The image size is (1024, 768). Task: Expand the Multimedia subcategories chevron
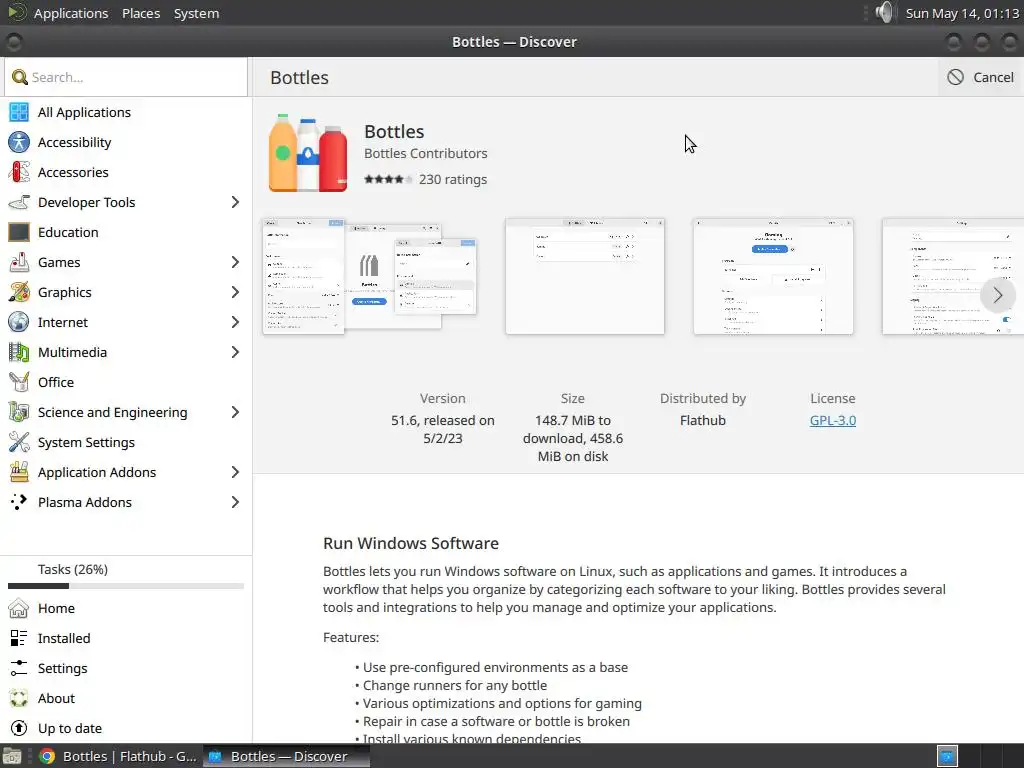pyautogui.click(x=235, y=353)
